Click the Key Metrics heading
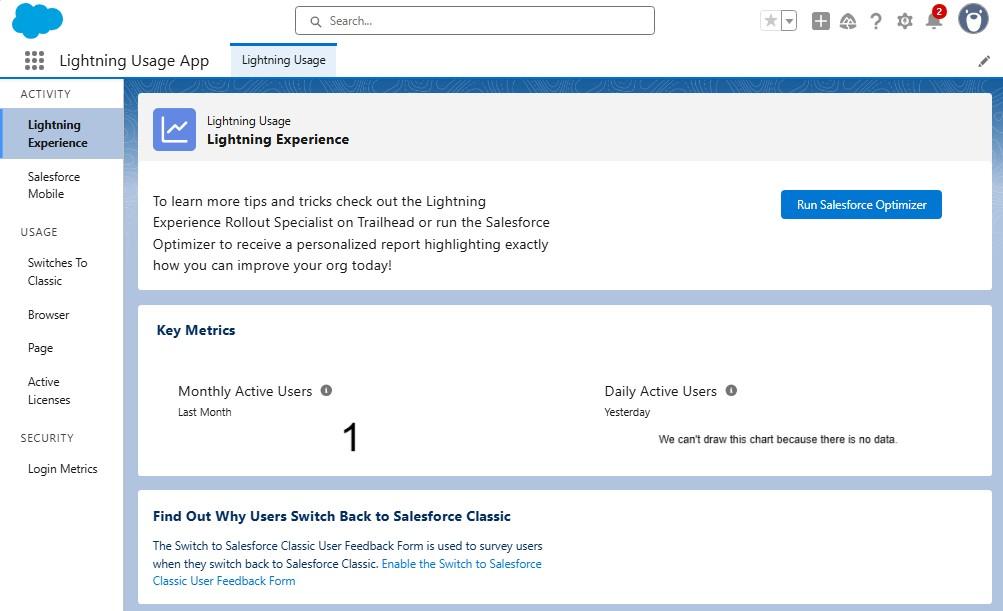Image resolution: width=1003 pixels, height=611 pixels. pos(196,330)
